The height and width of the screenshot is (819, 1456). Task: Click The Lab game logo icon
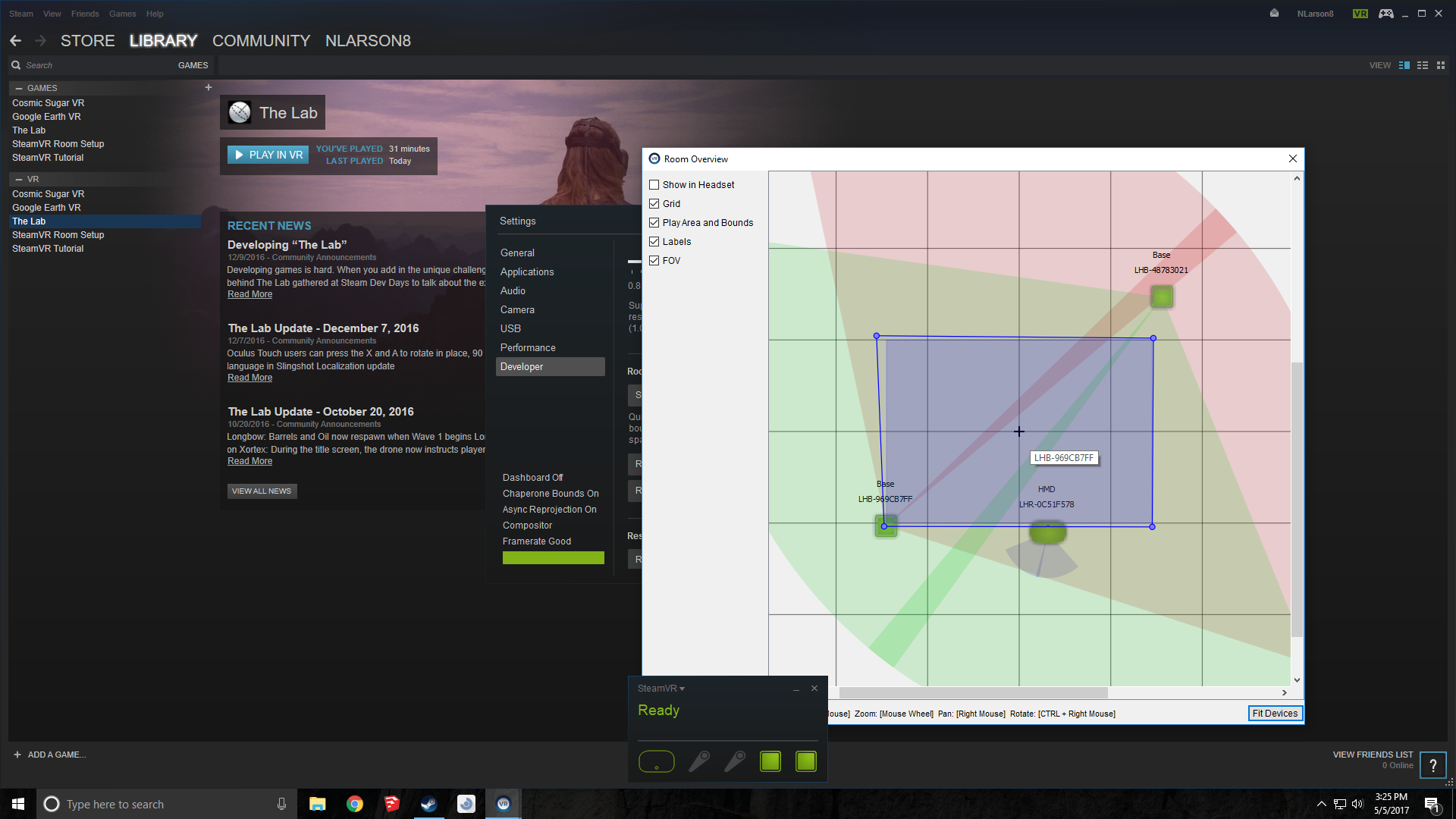240,112
